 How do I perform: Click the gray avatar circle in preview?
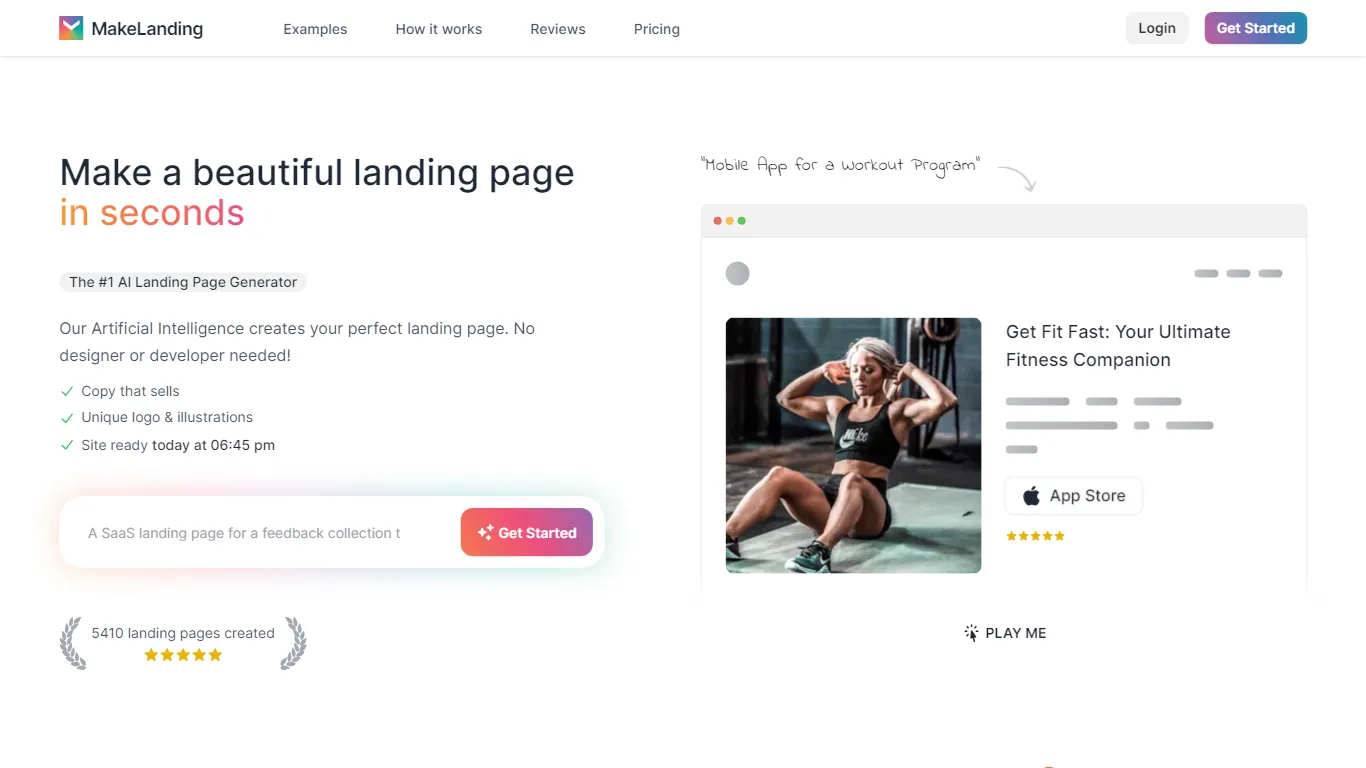(x=737, y=273)
